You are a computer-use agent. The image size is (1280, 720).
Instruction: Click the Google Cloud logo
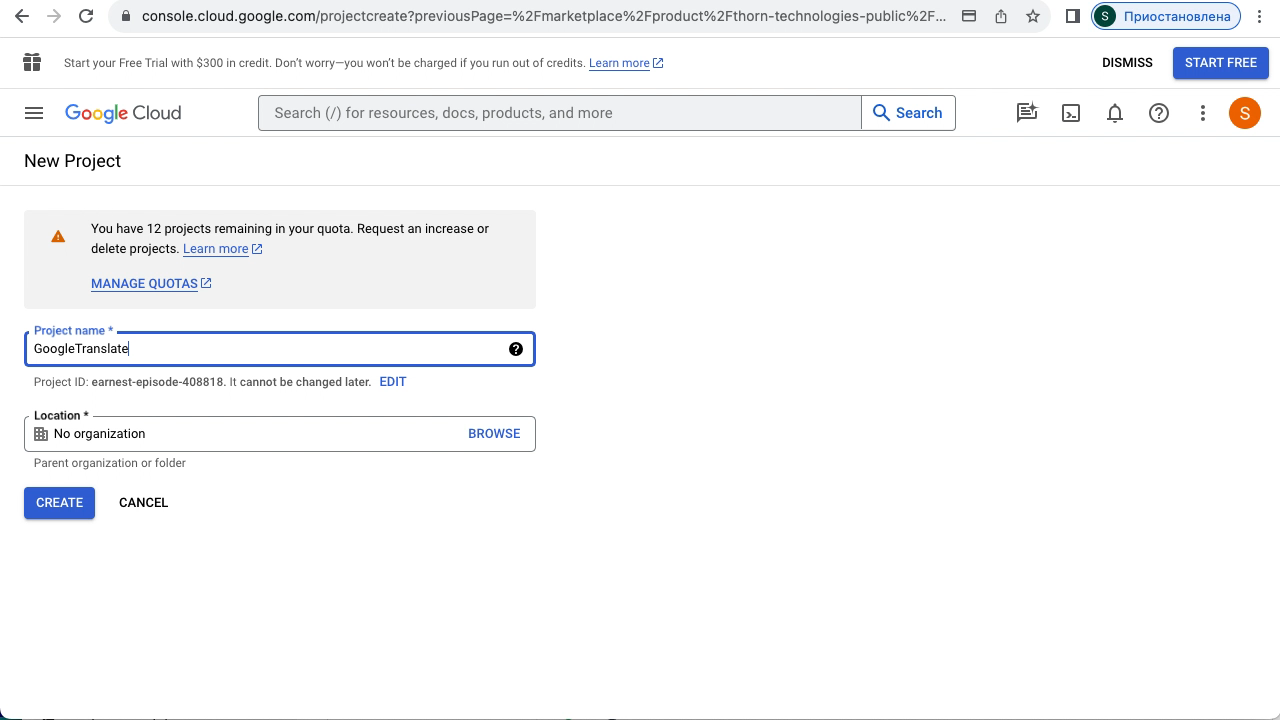[123, 113]
